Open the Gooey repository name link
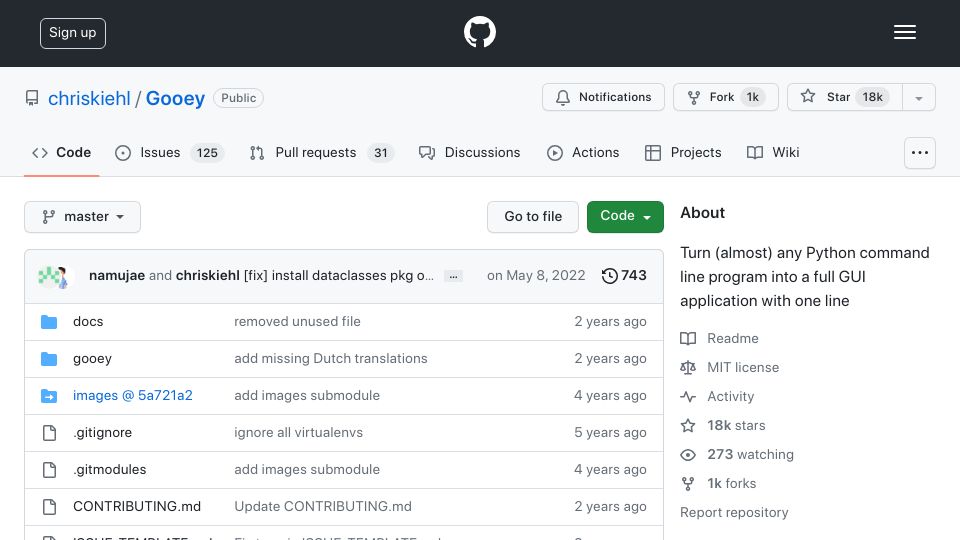960x540 pixels. (175, 98)
